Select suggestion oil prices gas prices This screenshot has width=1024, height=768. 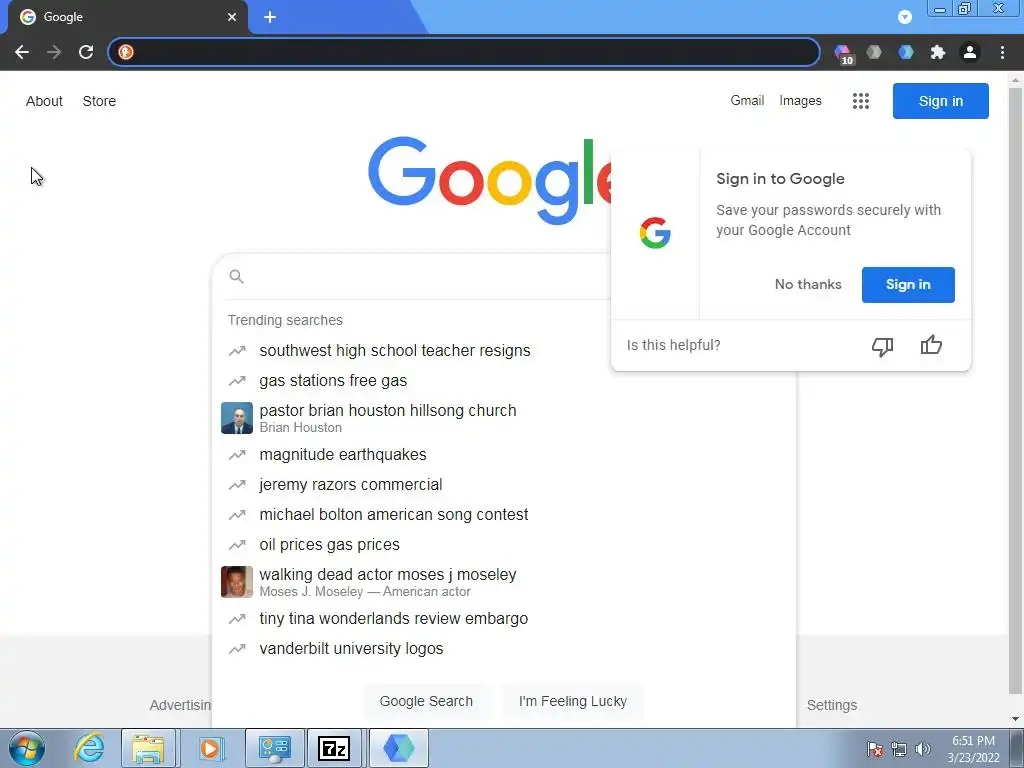tap(504, 545)
